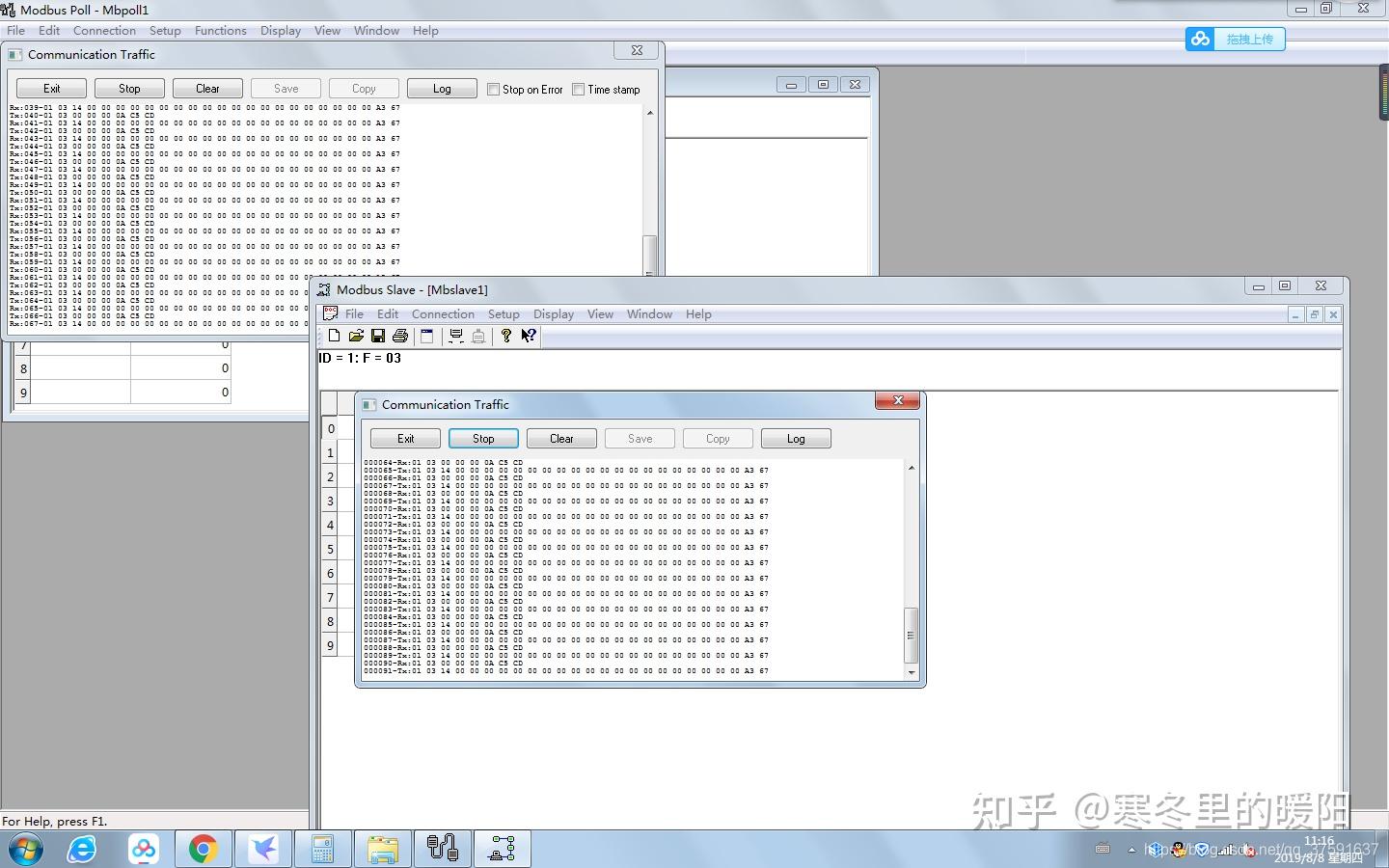Open the Display setup window icon

pos(426,336)
